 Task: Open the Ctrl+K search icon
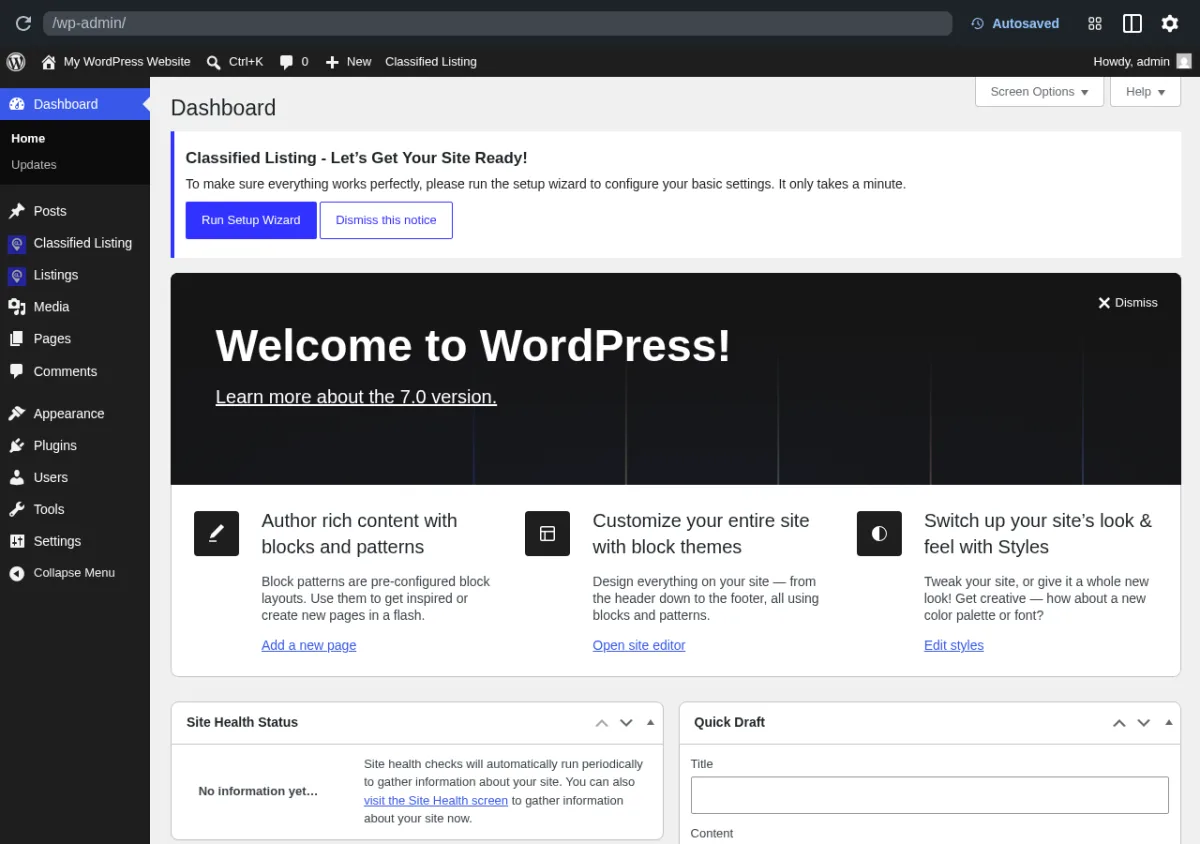click(x=213, y=62)
